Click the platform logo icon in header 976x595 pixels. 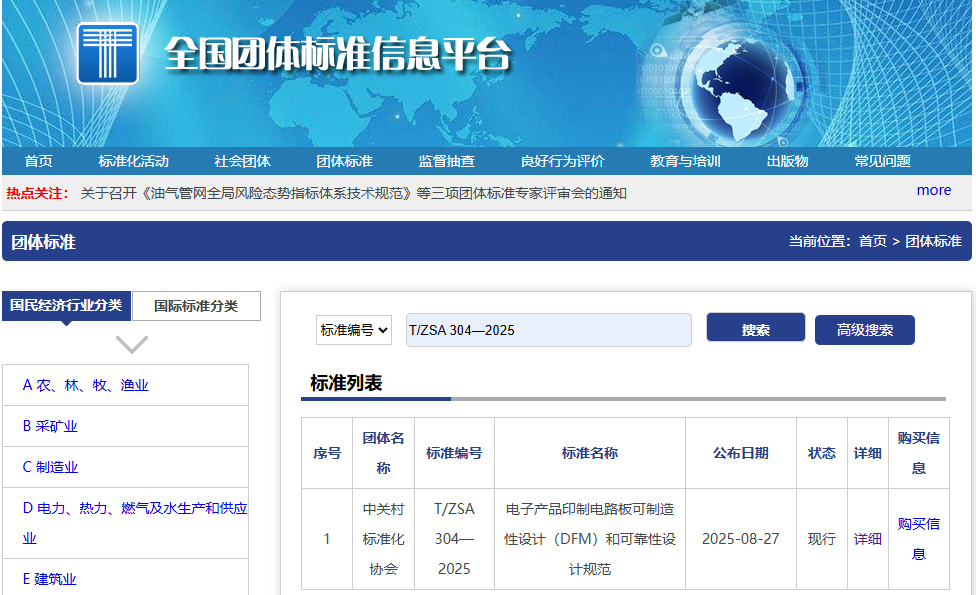click(107, 53)
